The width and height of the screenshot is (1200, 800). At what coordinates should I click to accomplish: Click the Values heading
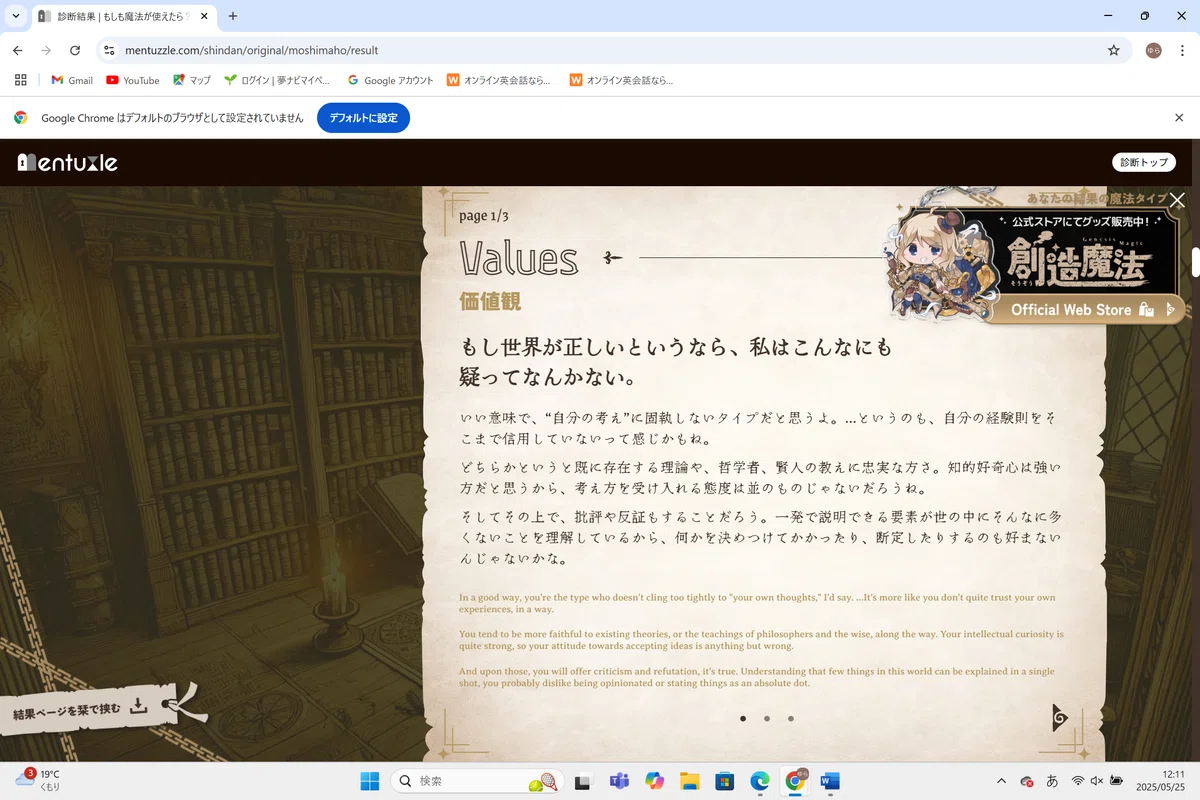[x=519, y=258]
